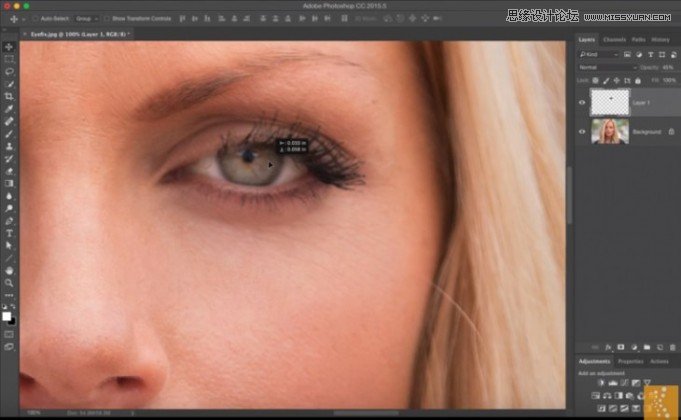Screen dimensions: 681x420
Task: Select the History Brush tool
Action: [9, 159]
